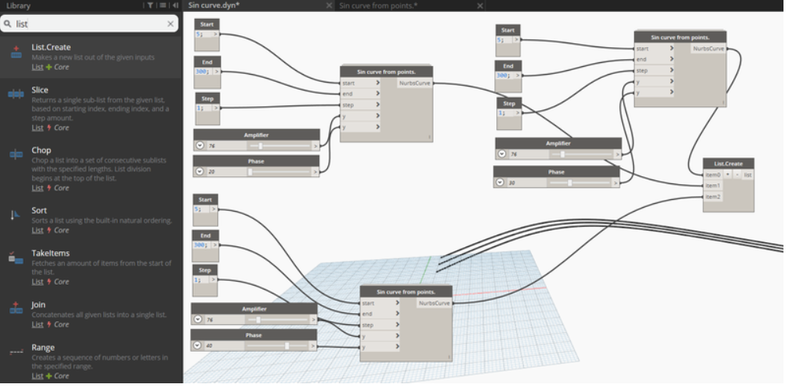Click the library search input field
This screenshot has width=800, height=388.
(x=89, y=23)
